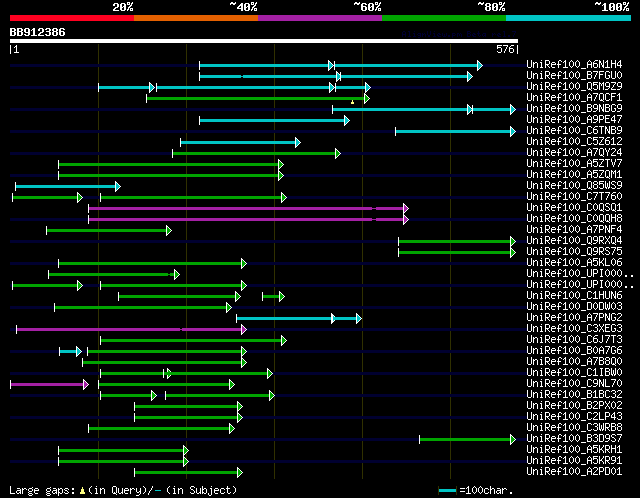Image resolution: width=640 pixels, height=498 pixels.
Task: Select the UniRef100_A7PNG2 label
Action: 574,318
